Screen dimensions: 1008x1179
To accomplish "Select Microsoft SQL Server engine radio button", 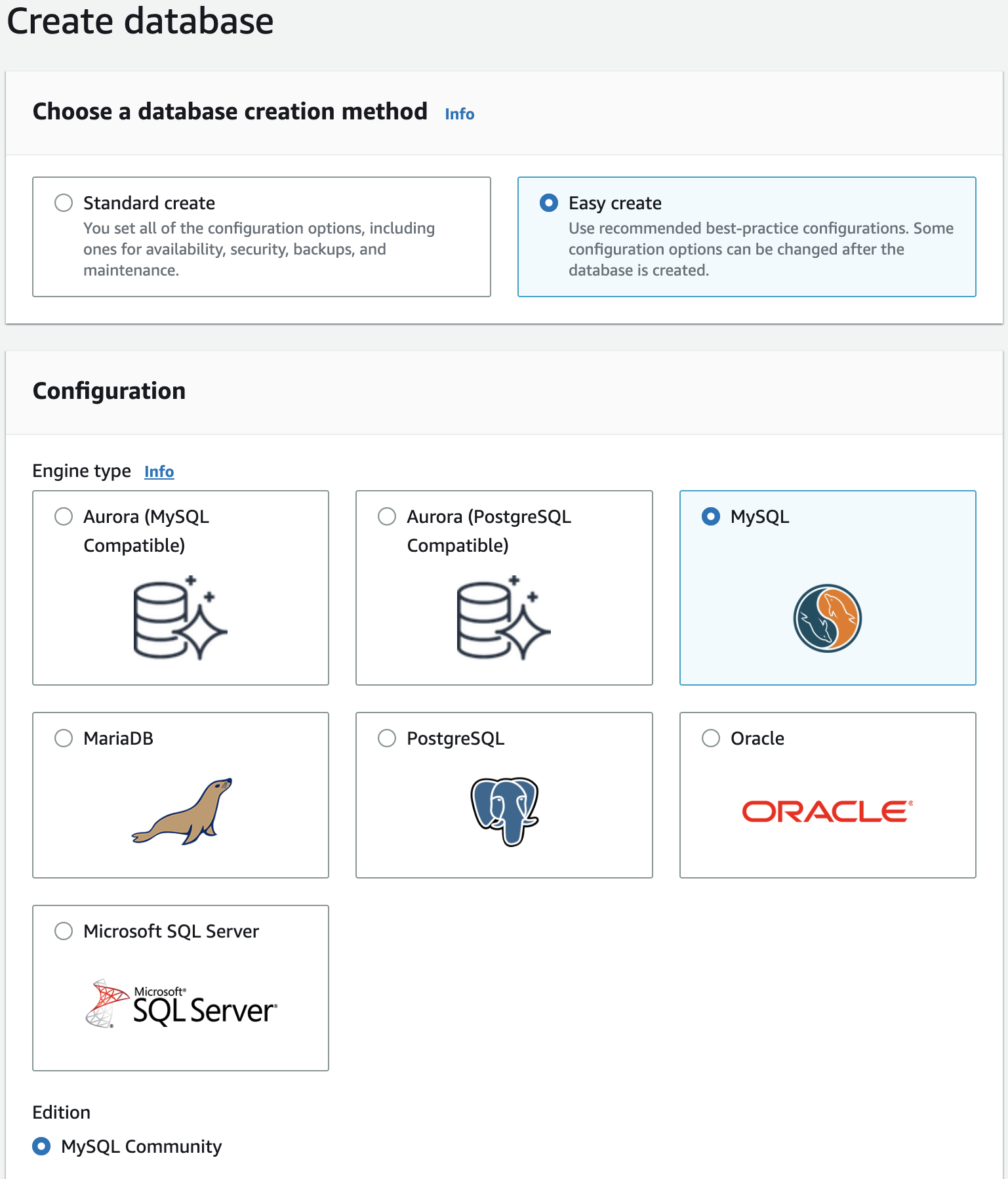I will pyautogui.click(x=64, y=931).
